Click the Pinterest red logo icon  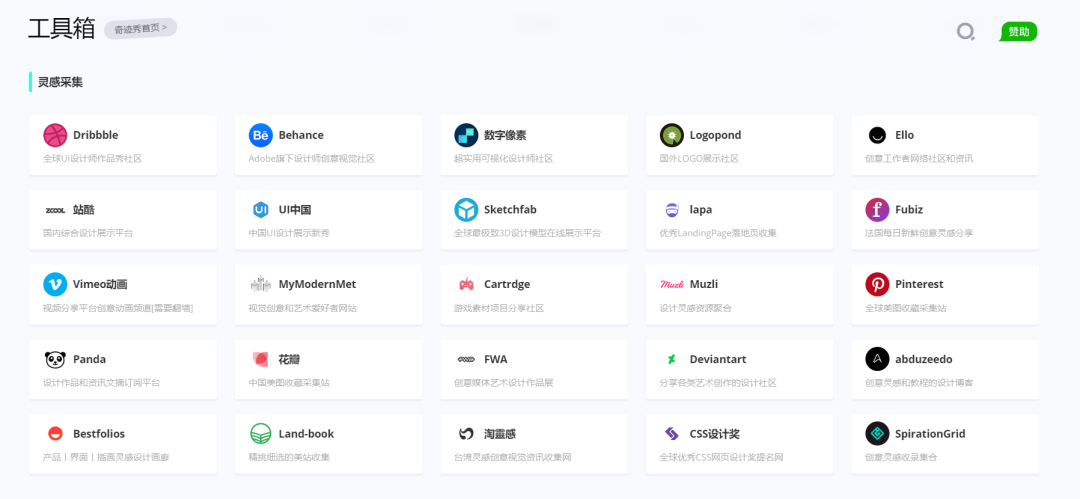point(877,284)
